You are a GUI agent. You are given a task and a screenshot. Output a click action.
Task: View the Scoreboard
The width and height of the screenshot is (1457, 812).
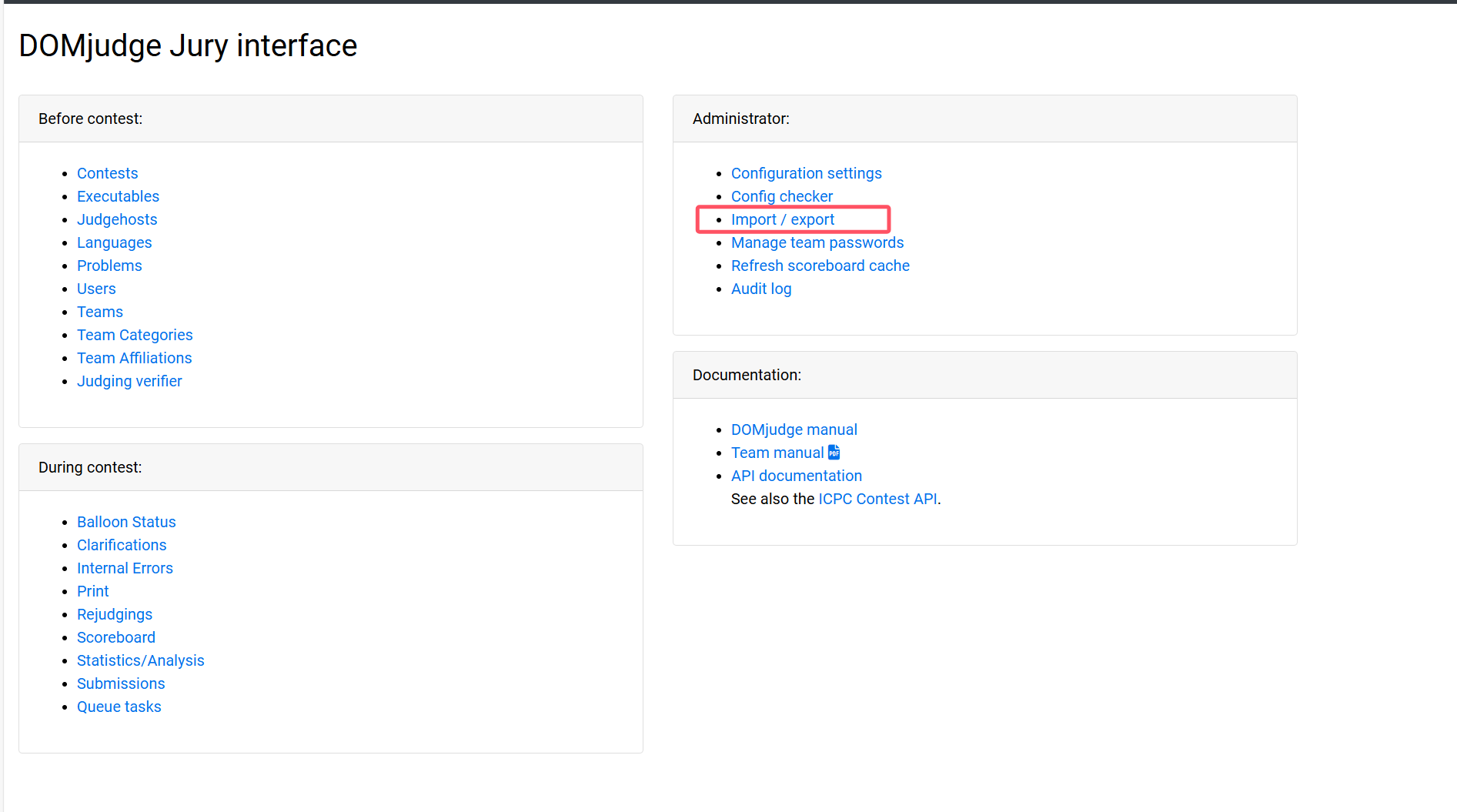point(116,637)
